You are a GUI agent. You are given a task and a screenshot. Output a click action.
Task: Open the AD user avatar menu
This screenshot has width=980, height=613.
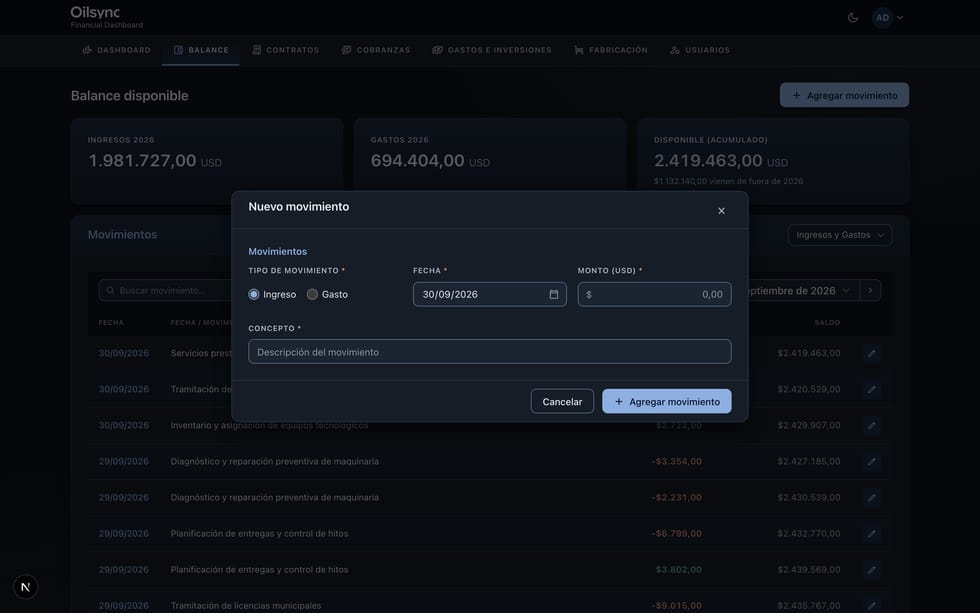(882, 17)
